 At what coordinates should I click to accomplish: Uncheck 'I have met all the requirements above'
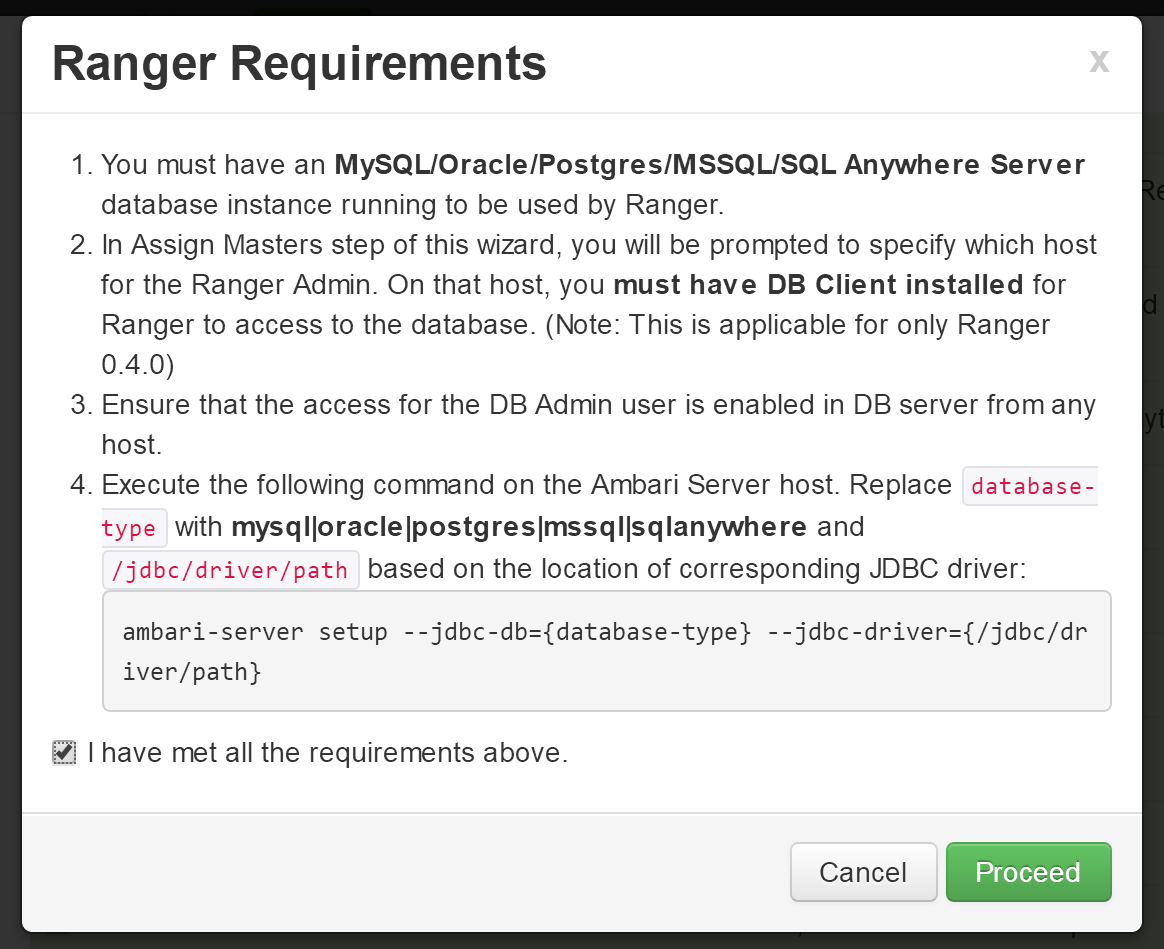(65, 752)
